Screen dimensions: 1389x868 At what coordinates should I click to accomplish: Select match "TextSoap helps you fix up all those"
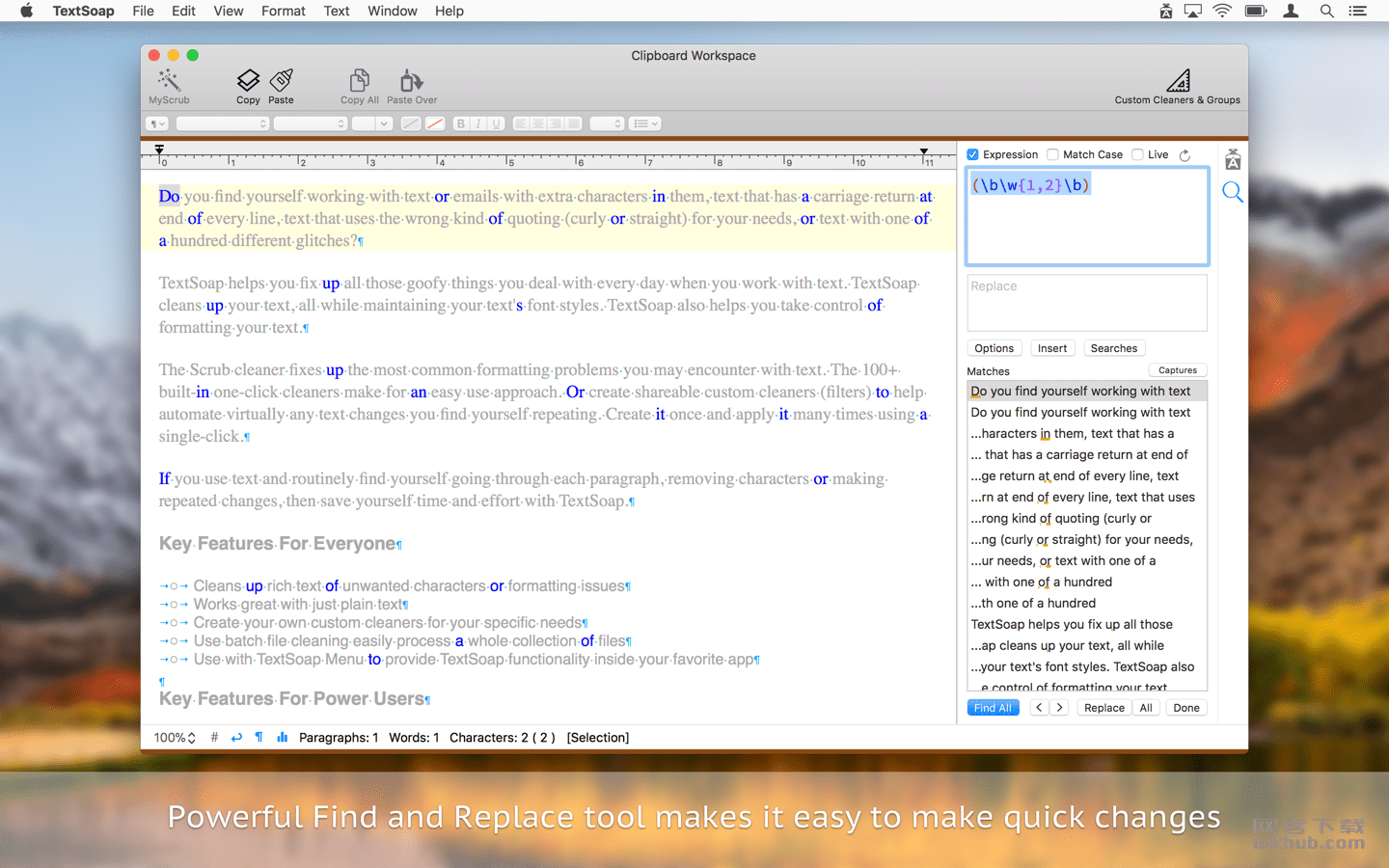(x=1087, y=624)
